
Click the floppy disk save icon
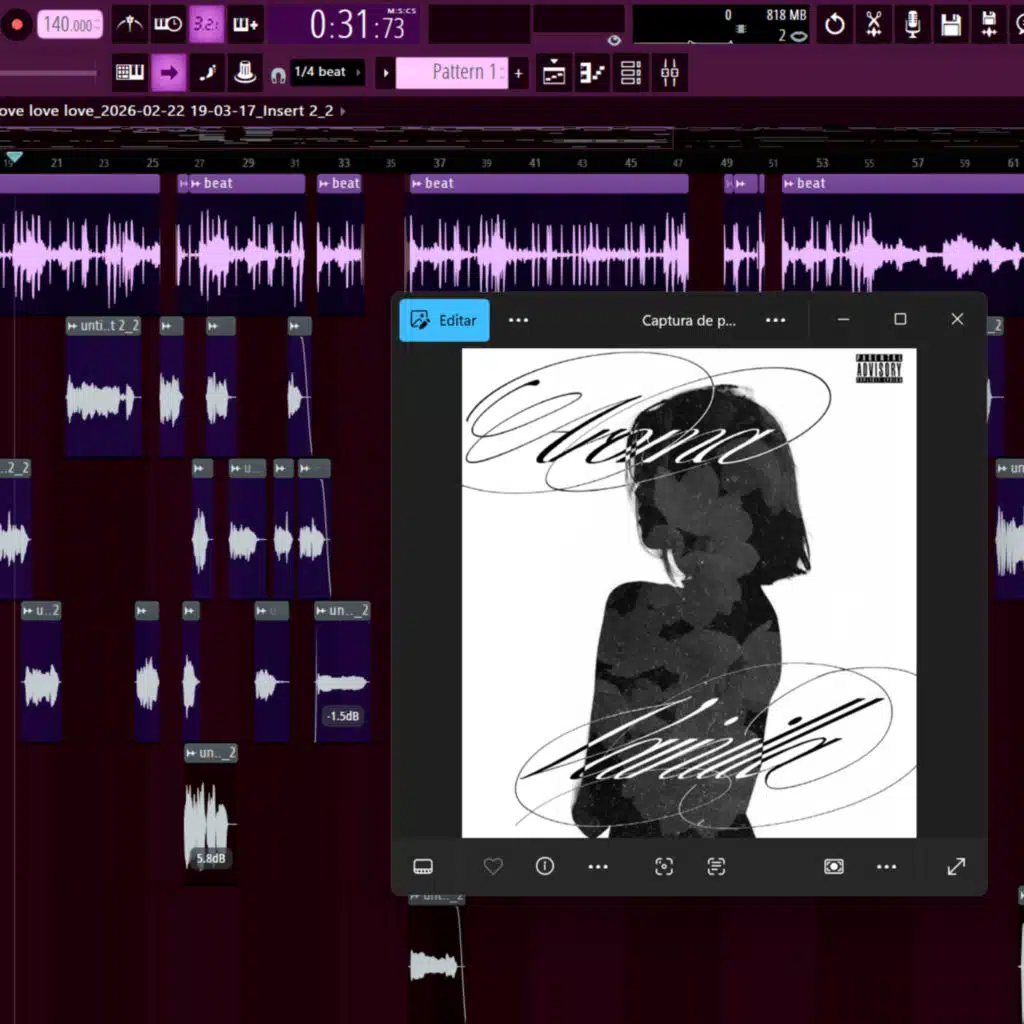pos(951,24)
